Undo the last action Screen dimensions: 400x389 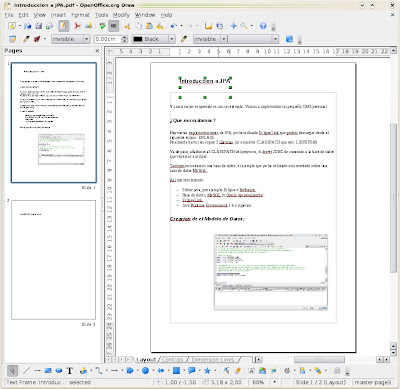click(x=174, y=26)
